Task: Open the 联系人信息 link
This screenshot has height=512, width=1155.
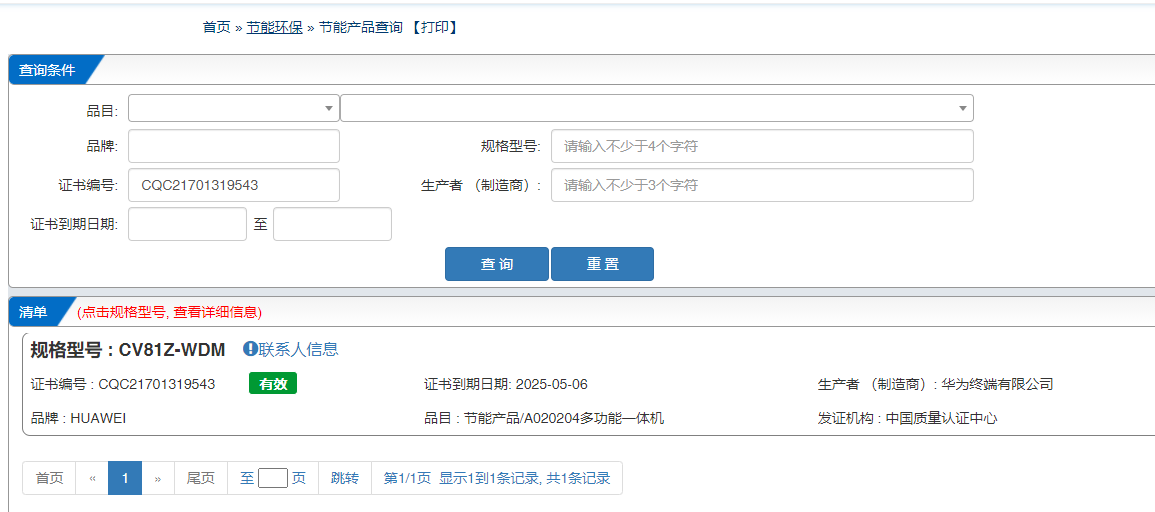Action: click(298, 349)
